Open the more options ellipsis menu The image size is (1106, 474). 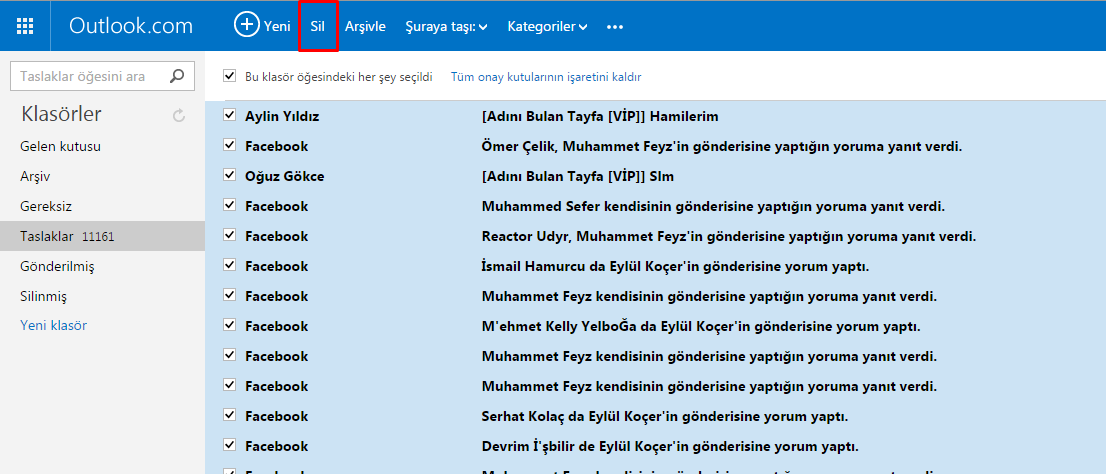pyautogui.click(x=615, y=27)
